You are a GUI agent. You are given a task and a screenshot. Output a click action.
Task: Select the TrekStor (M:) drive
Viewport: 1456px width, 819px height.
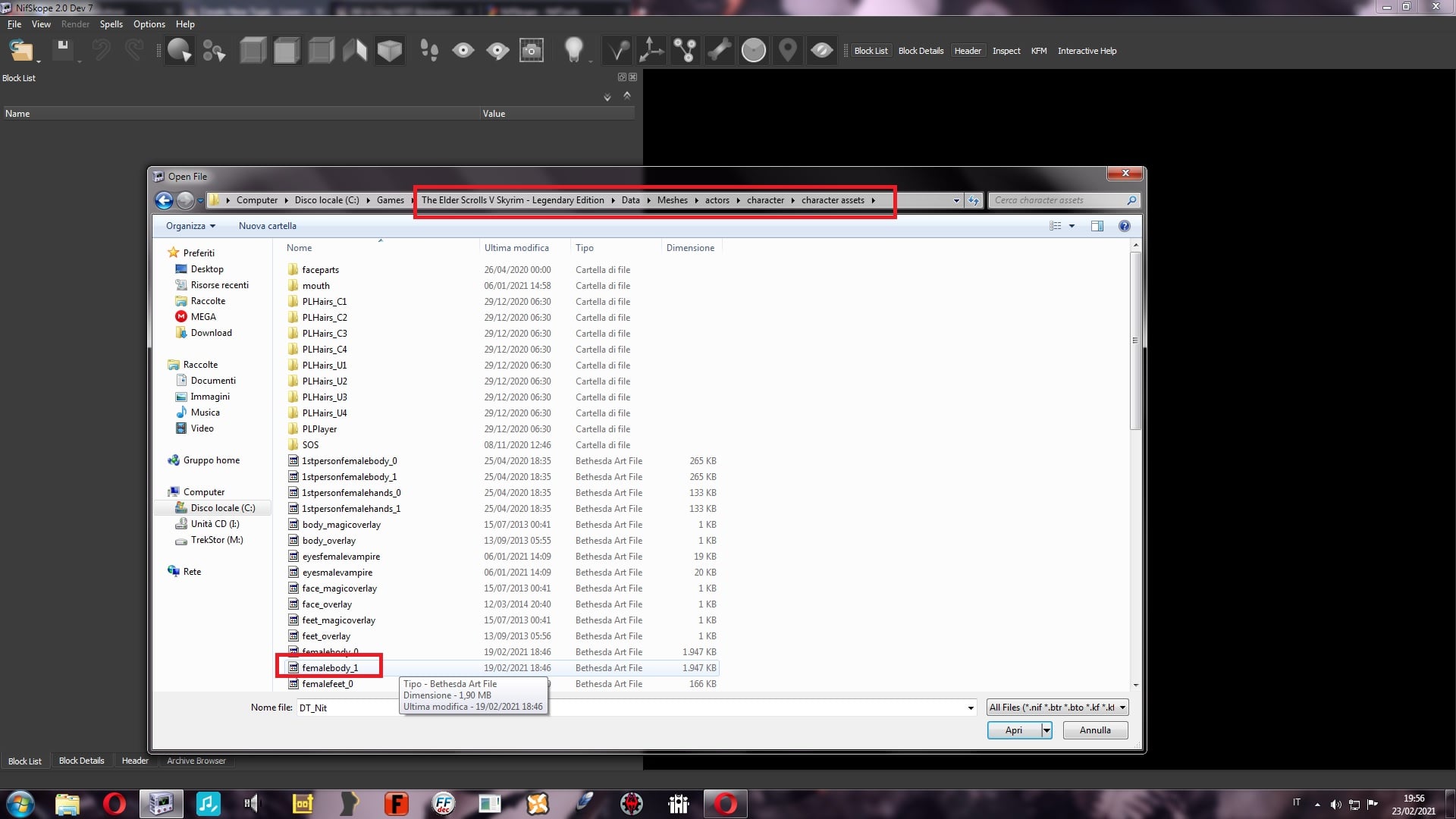[217, 540]
